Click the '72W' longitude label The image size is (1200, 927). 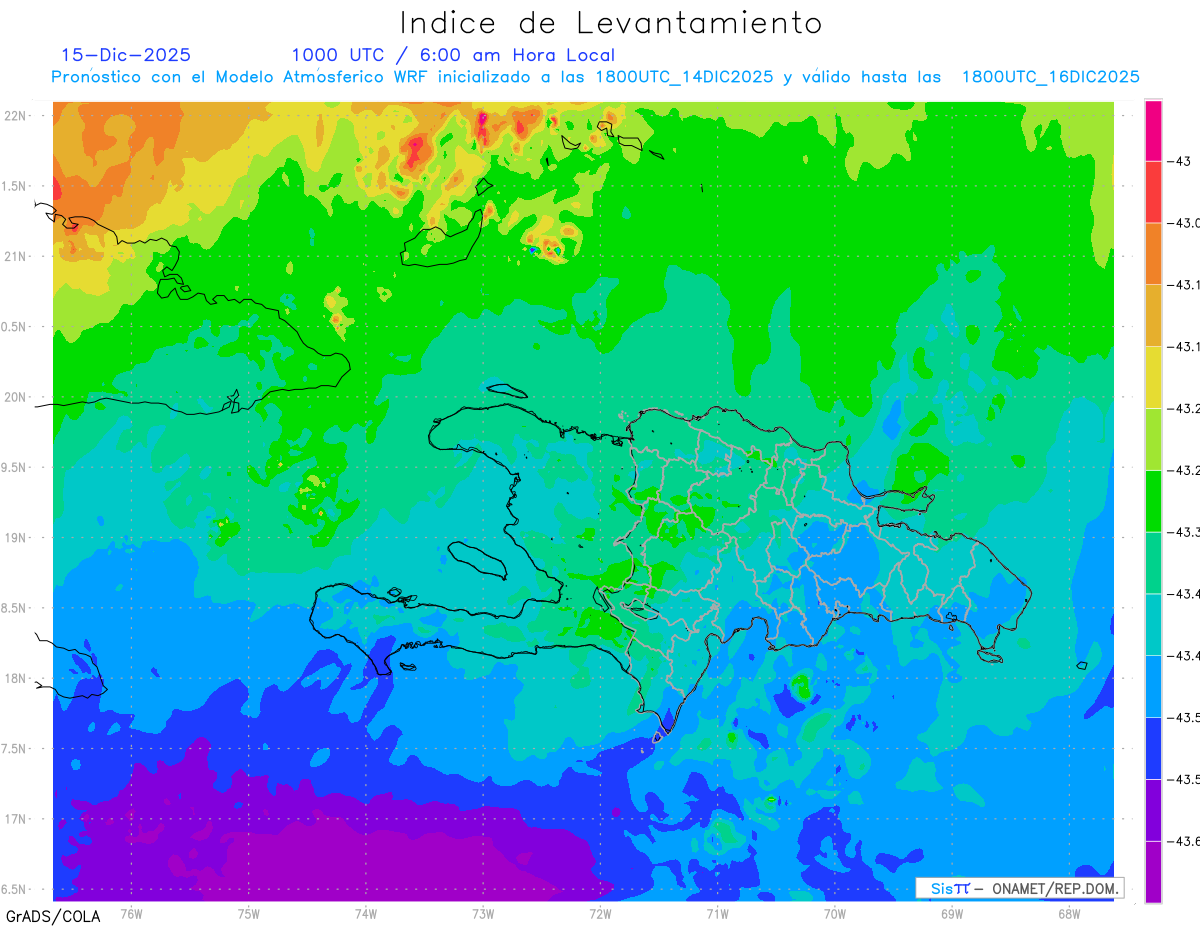tap(600, 913)
